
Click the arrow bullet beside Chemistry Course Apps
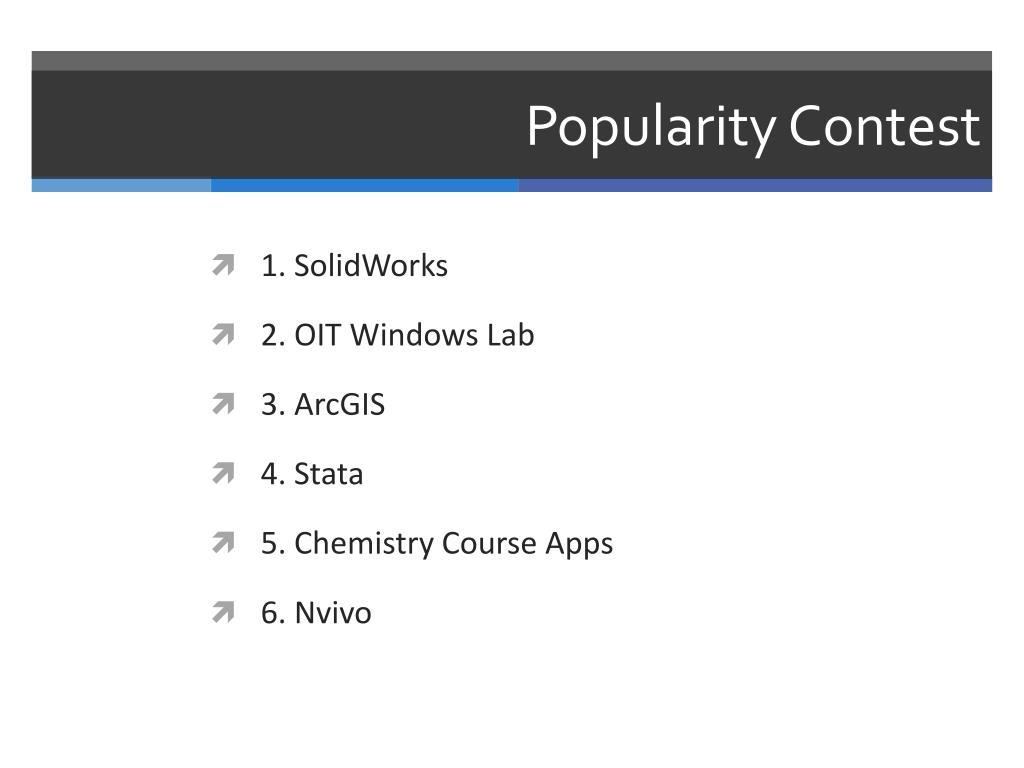pos(223,543)
